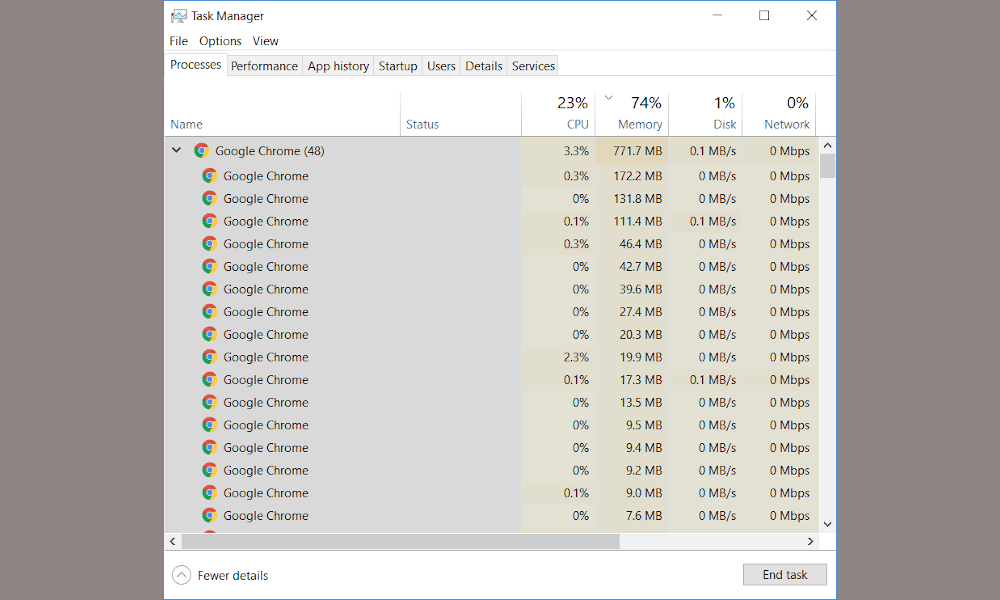Click the Chrome icon in the 172.2 MB row
1000x600 pixels.
[x=209, y=176]
